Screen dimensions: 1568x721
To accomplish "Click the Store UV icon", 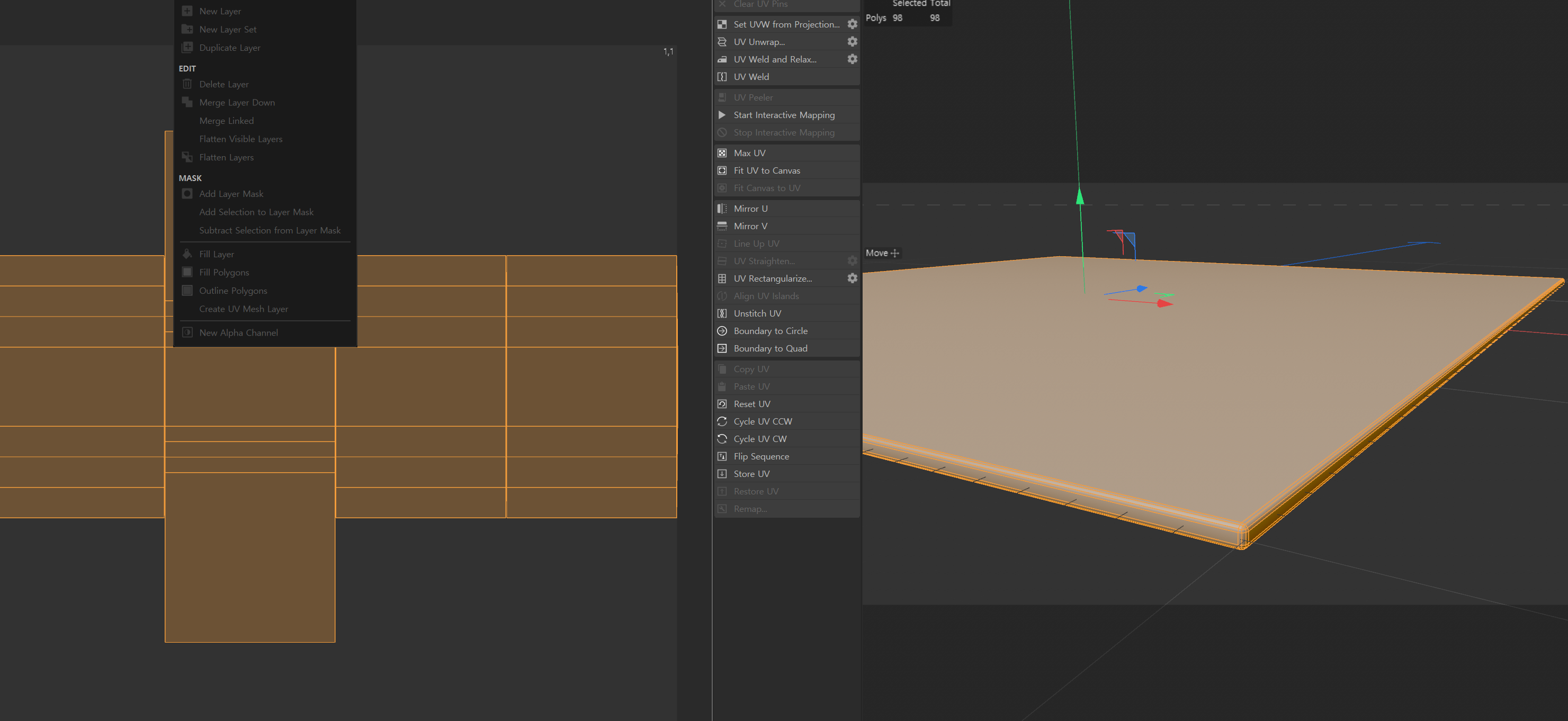I will 722,474.
